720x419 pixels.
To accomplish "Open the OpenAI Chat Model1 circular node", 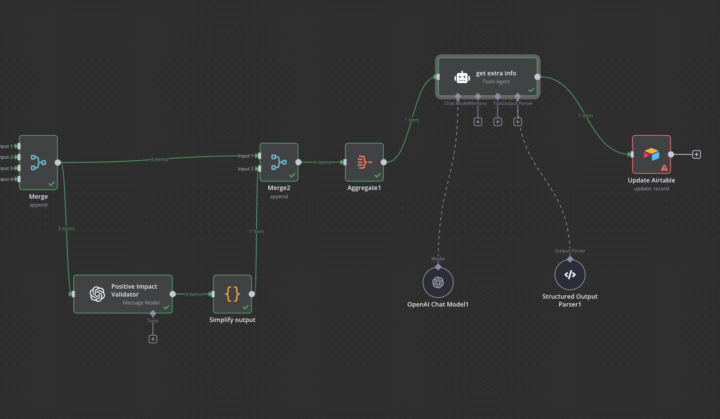I will 438,283.
